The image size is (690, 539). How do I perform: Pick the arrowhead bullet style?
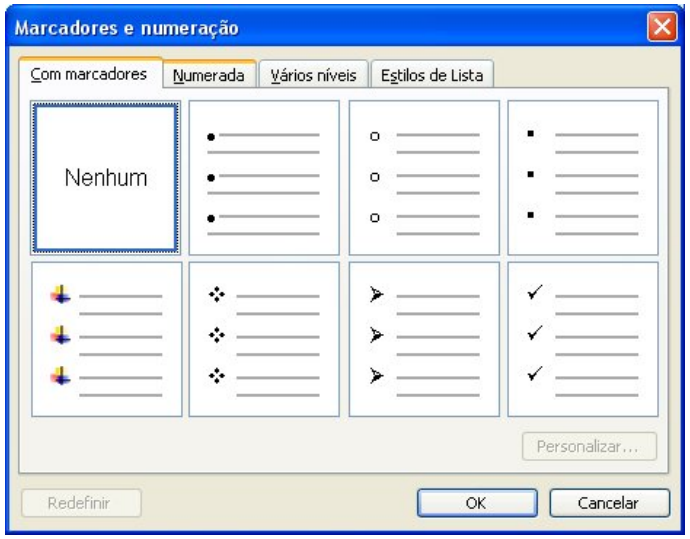tap(424, 339)
